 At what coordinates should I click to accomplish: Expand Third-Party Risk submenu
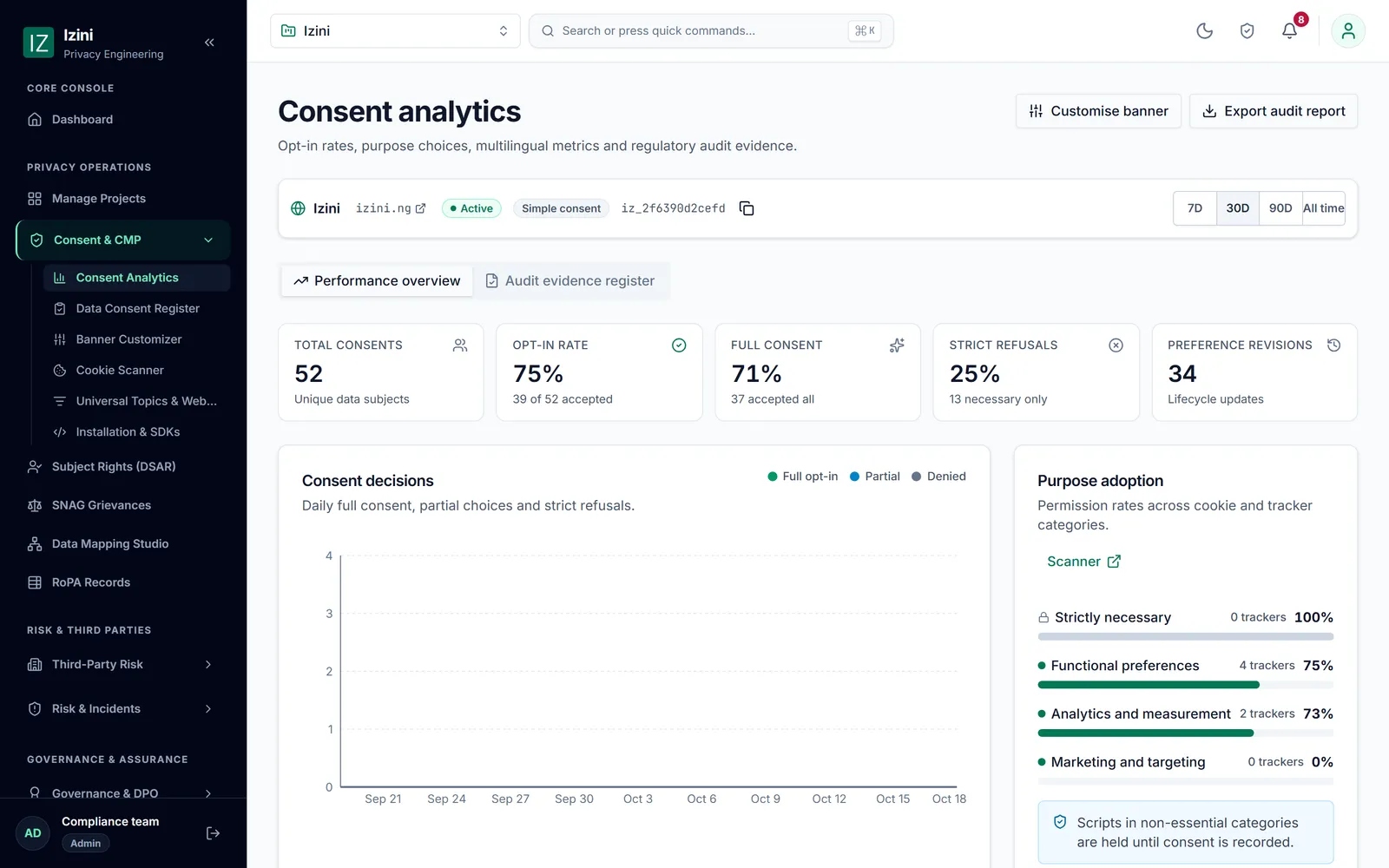(x=123, y=665)
